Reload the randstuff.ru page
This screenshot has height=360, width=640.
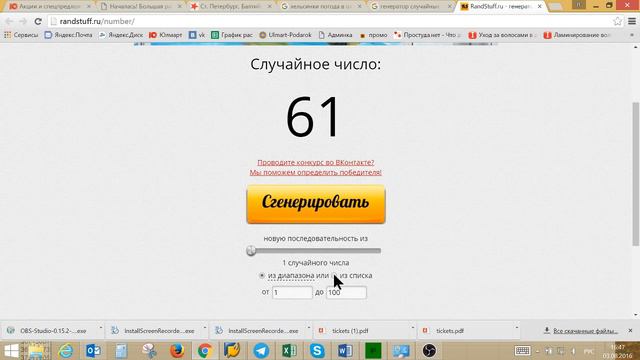38,21
